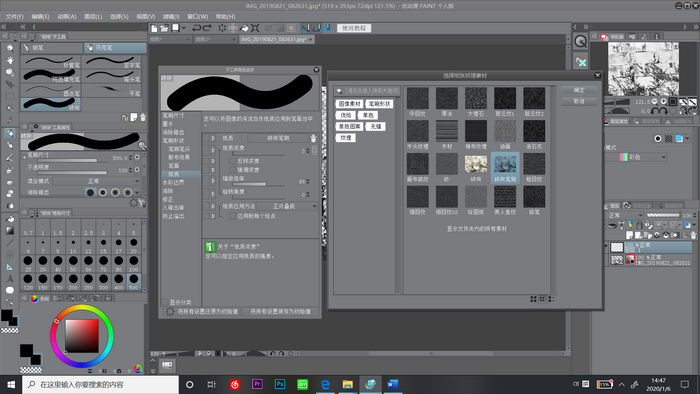The width and height of the screenshot is (700, 394).
Task: Select the 马克笔 sub tool group tab
Action: point(115,48)
